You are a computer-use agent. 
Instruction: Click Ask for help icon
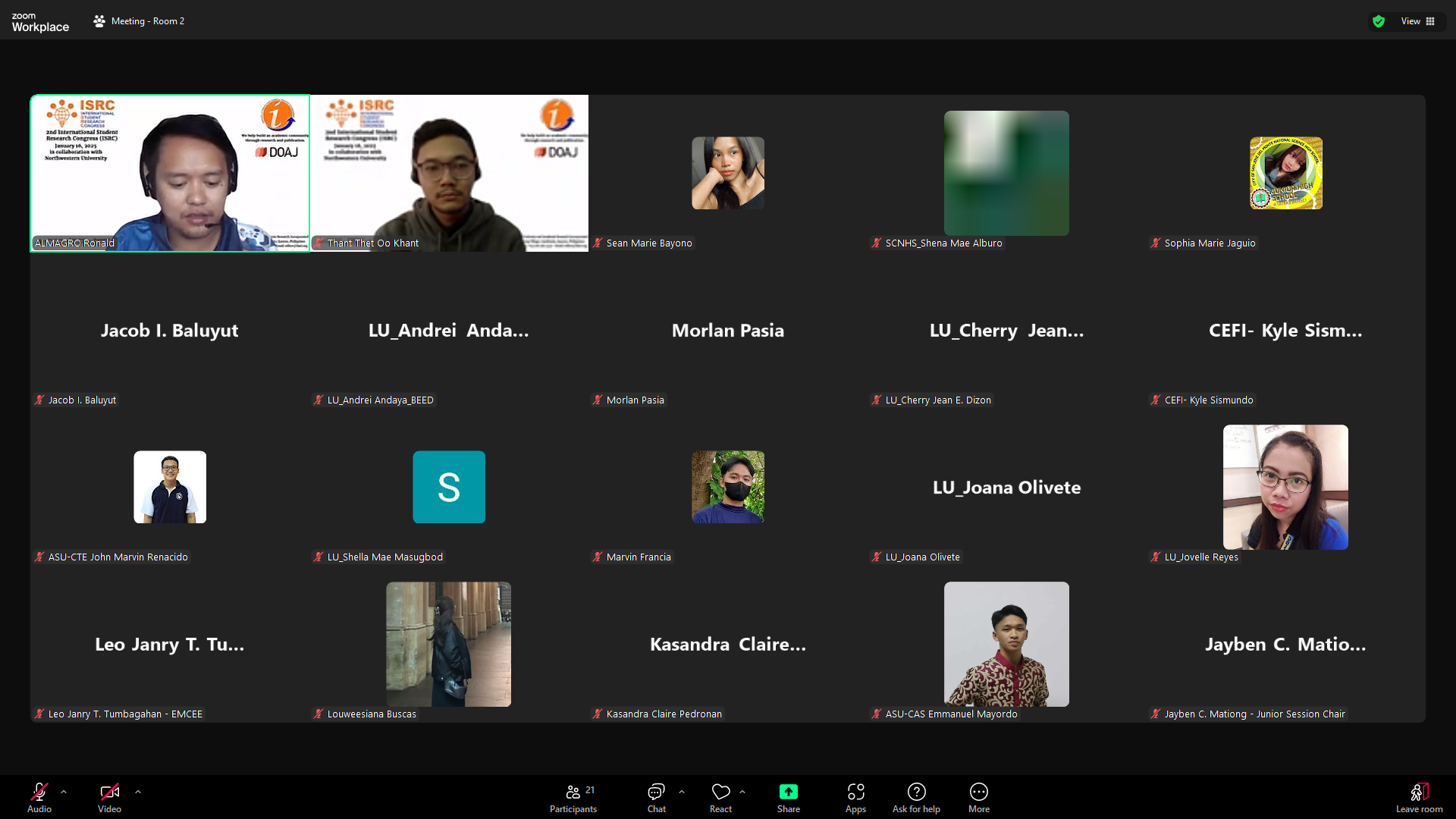[x=916, y=792]
